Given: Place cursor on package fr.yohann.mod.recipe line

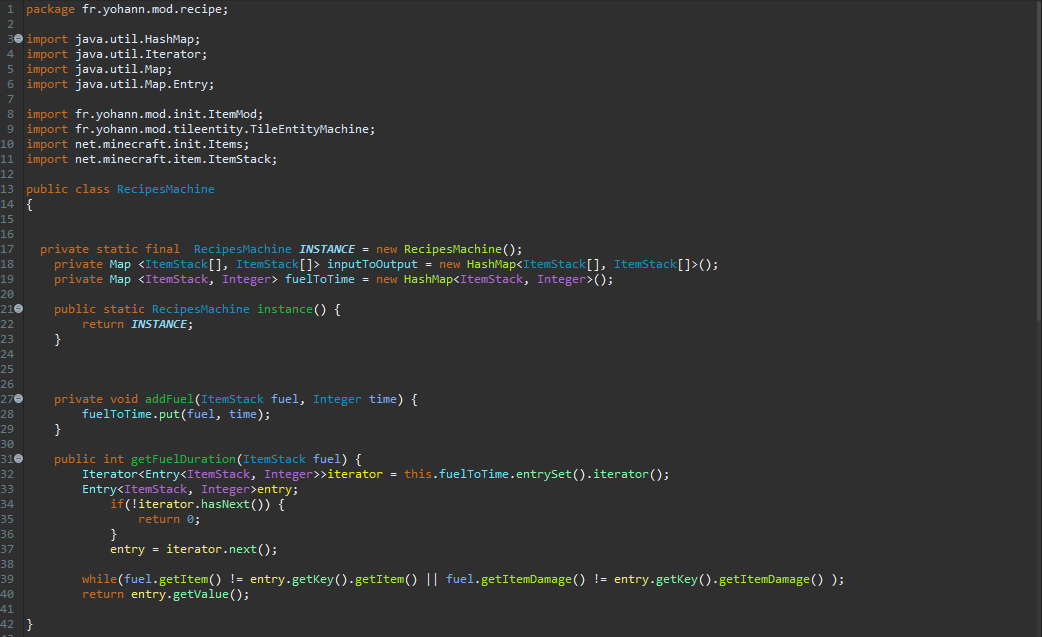Looking at the screenshot, I should point(127,9).
